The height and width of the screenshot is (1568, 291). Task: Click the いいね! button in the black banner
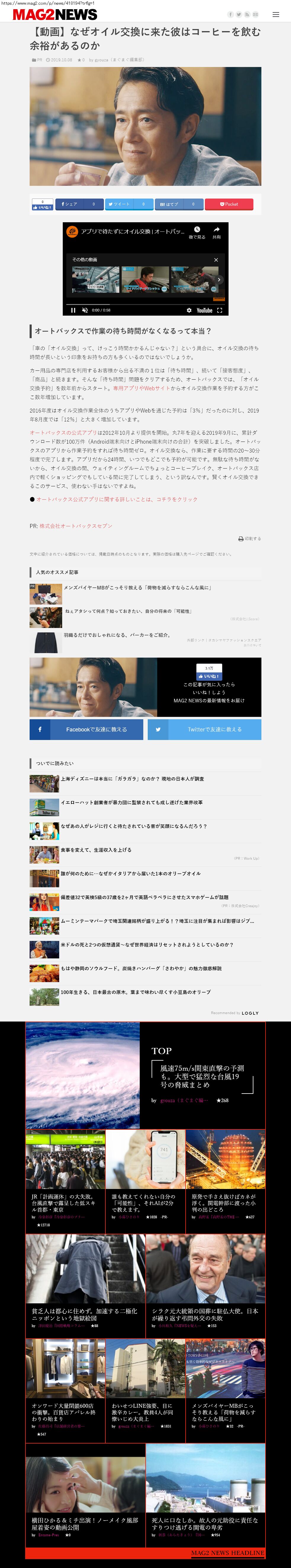[x=208, y=676]
